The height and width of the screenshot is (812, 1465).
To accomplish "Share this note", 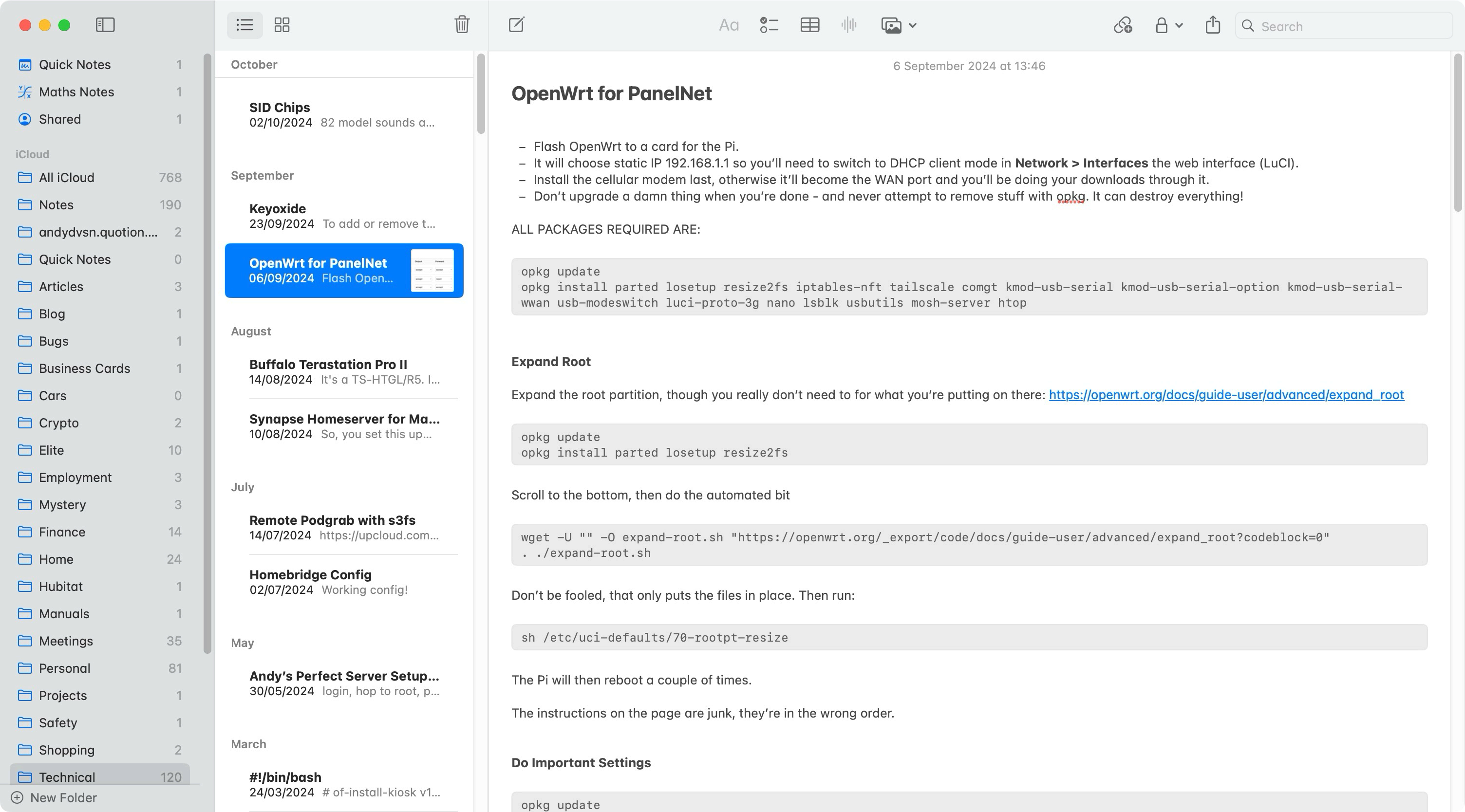I will click(1213, 25).
